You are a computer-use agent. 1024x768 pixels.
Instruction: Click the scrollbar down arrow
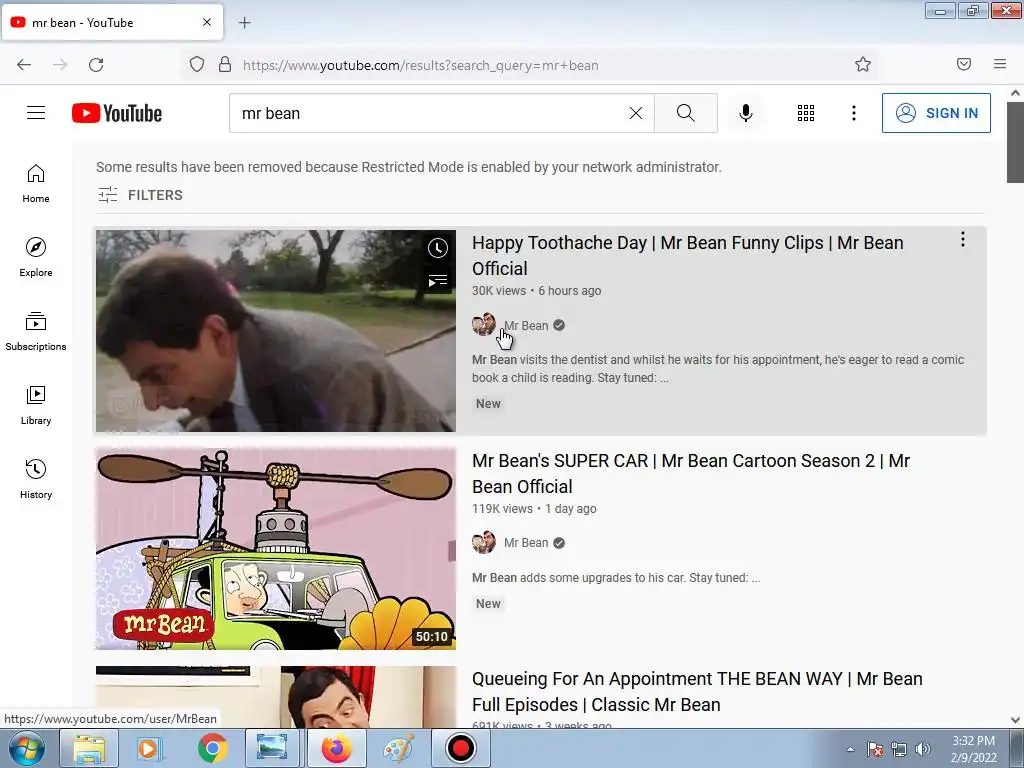[x=1015, y=720]
